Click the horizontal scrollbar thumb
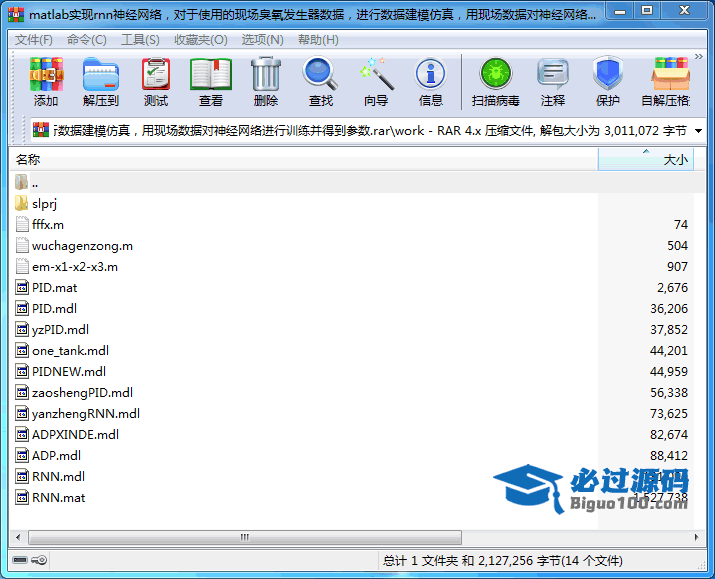This screenshot has width=715, height=579. (245, 537)
